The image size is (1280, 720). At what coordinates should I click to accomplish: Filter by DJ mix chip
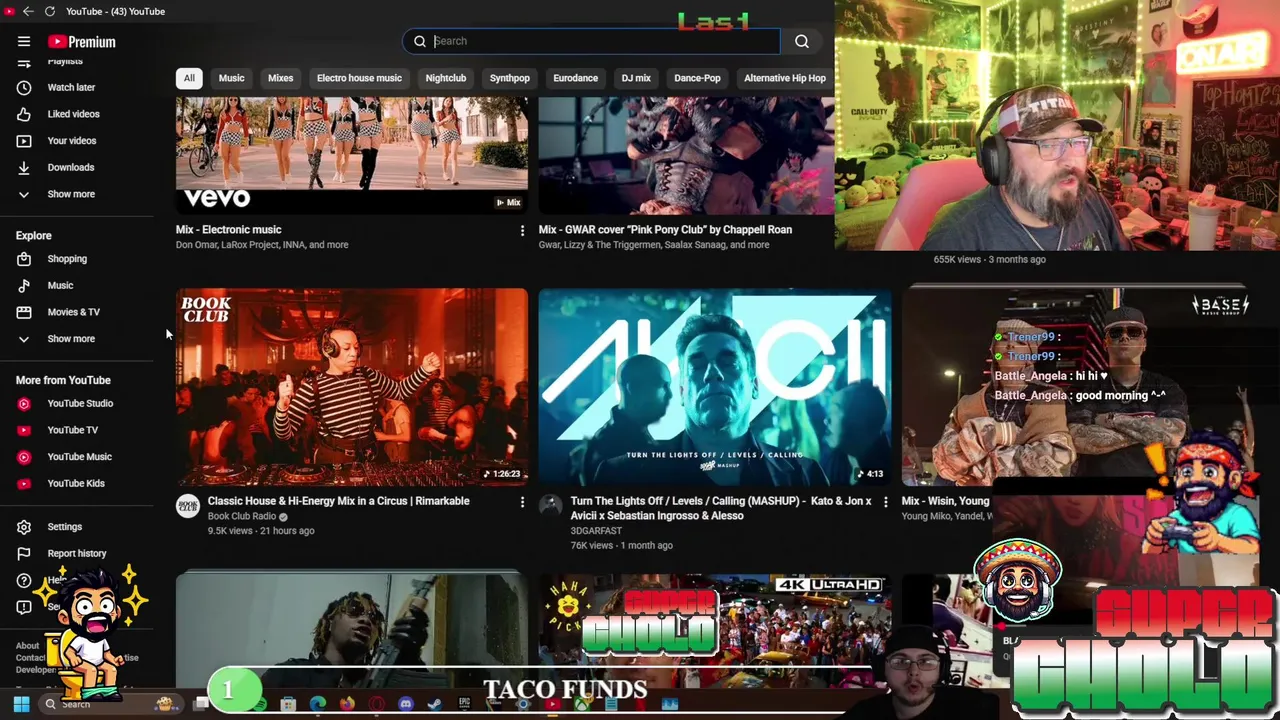tap(636, 78)
